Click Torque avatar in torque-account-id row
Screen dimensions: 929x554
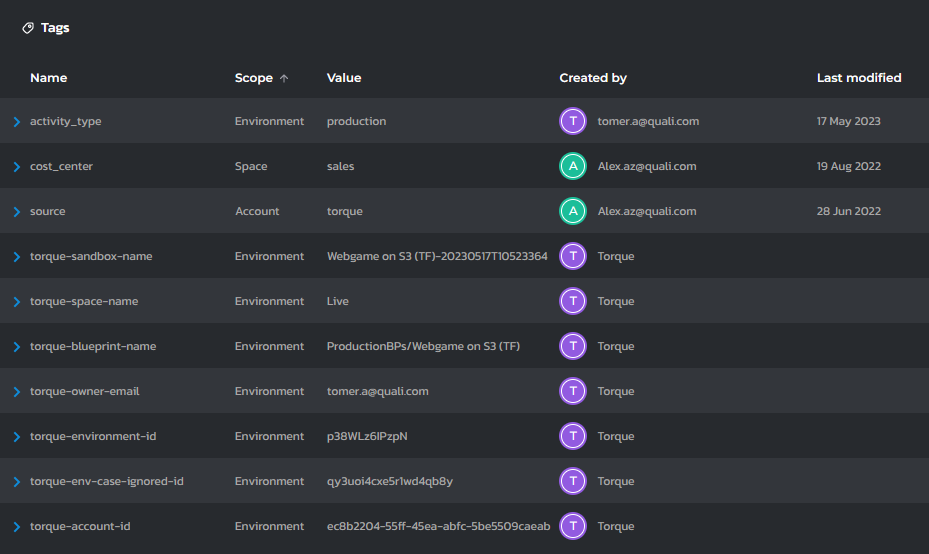(x=572, y=526)
